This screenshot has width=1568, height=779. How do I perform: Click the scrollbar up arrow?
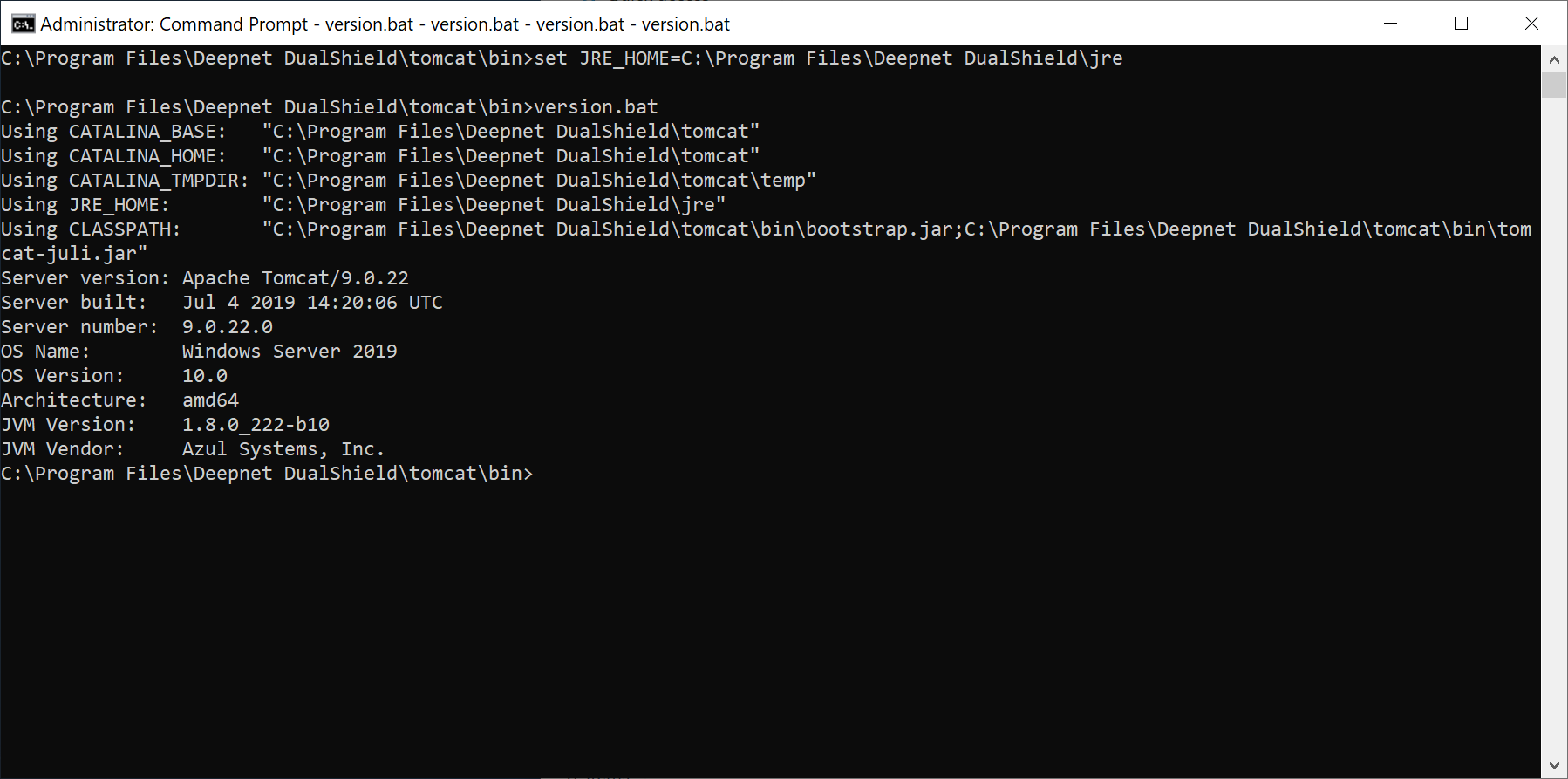[x=1554, y=60]
